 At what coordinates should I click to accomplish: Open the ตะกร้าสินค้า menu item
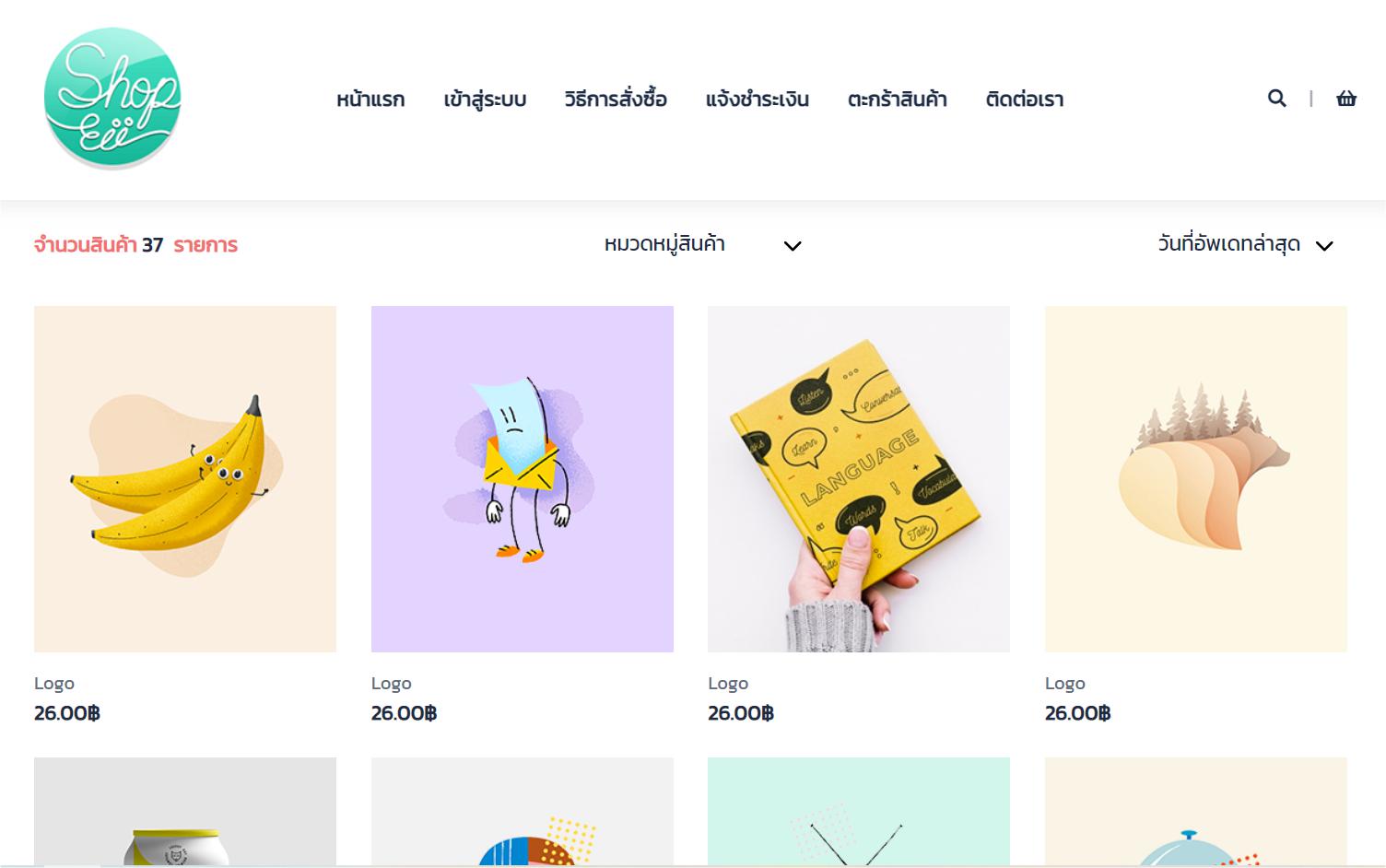click(x=898, y=99)
